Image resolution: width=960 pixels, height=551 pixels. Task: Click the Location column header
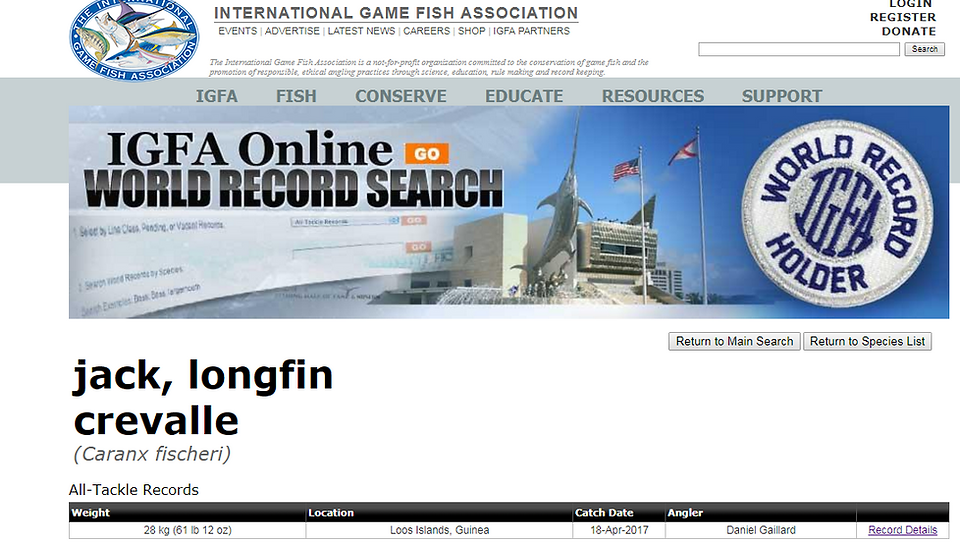pos(439,512)
